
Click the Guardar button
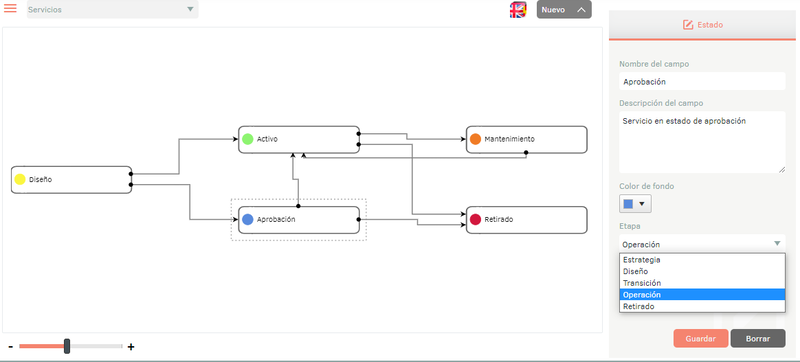click(701, 339)
